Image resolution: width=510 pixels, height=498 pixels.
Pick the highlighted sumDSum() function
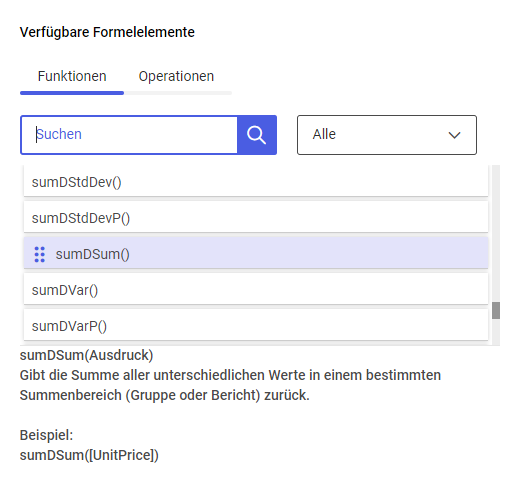point(256,254)
